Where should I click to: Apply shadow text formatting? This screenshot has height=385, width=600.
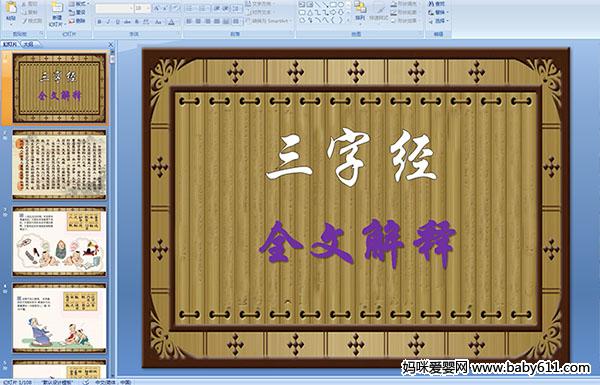137,22
